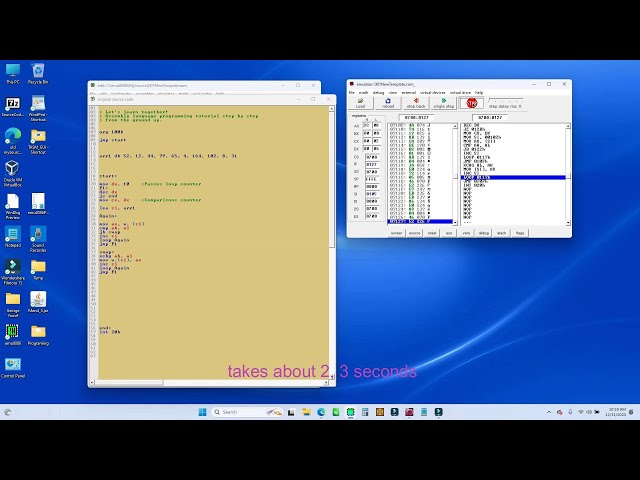Select the highlighted line in the disassembly list
Viewport: 640px width, 480px height.
[x=513, y=178]
